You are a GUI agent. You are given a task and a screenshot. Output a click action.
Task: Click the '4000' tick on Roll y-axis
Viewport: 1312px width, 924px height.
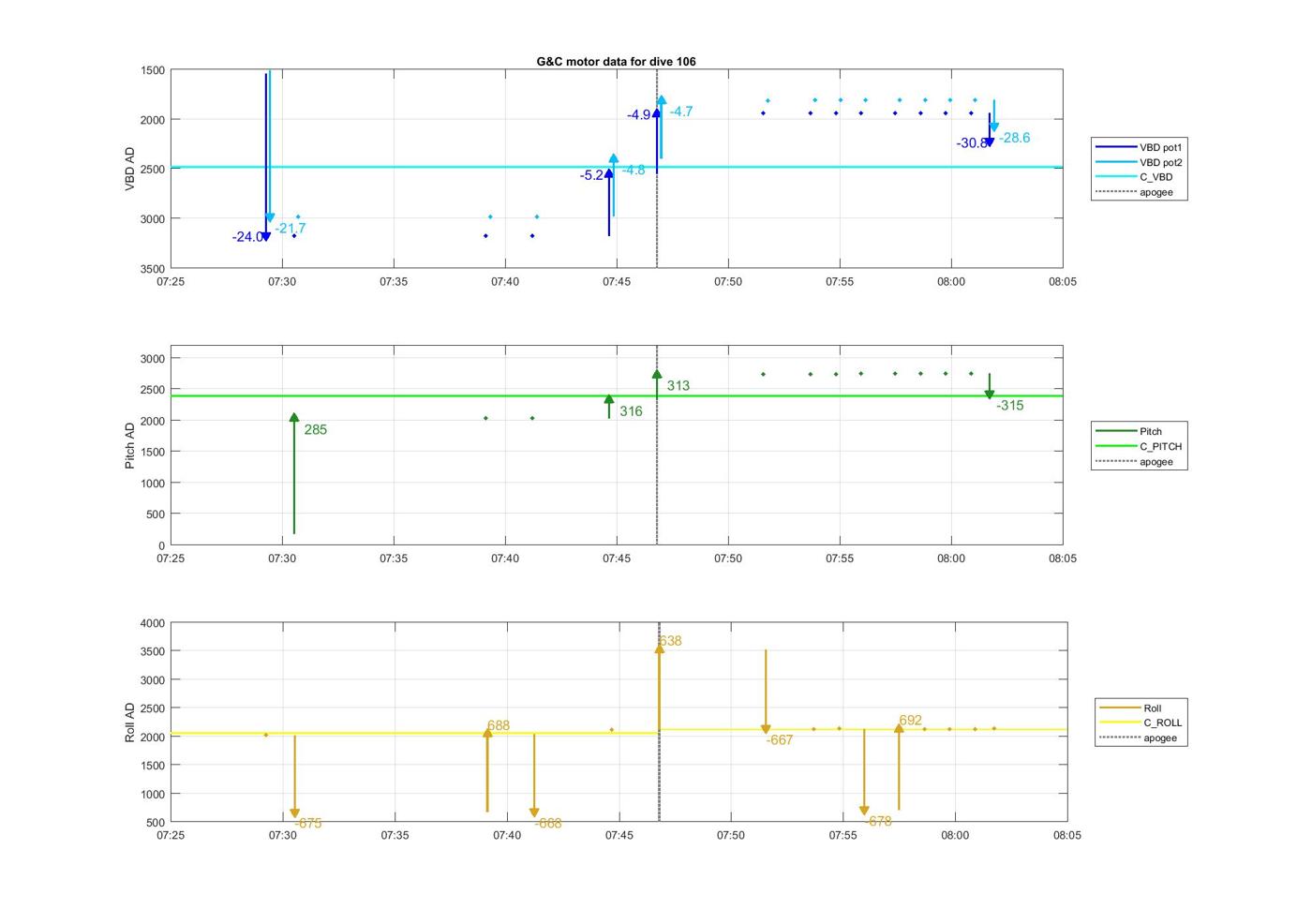(153, 624)
